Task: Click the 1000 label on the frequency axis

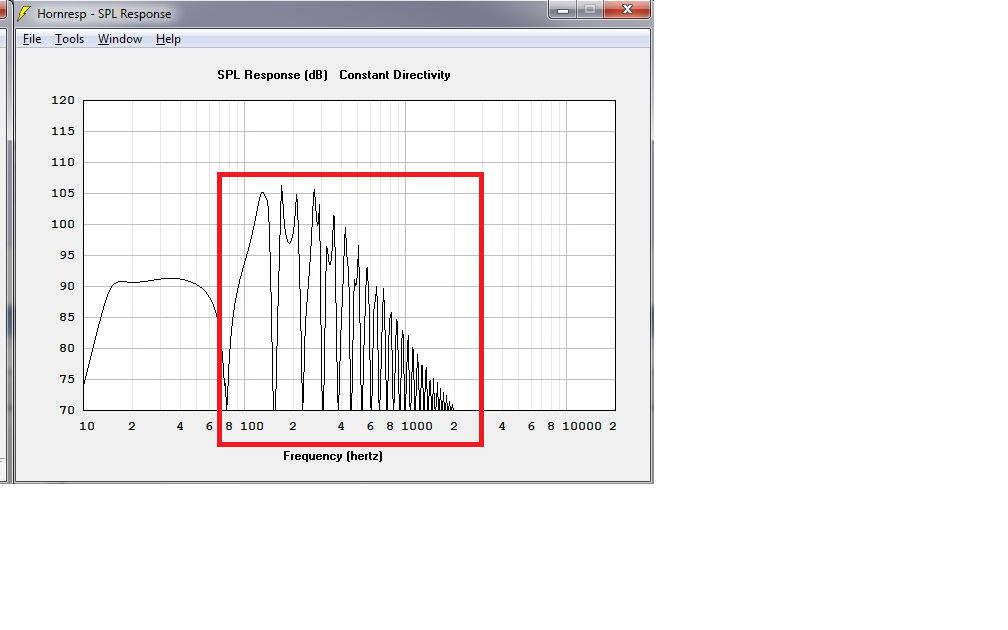Action: click(417, 426)
